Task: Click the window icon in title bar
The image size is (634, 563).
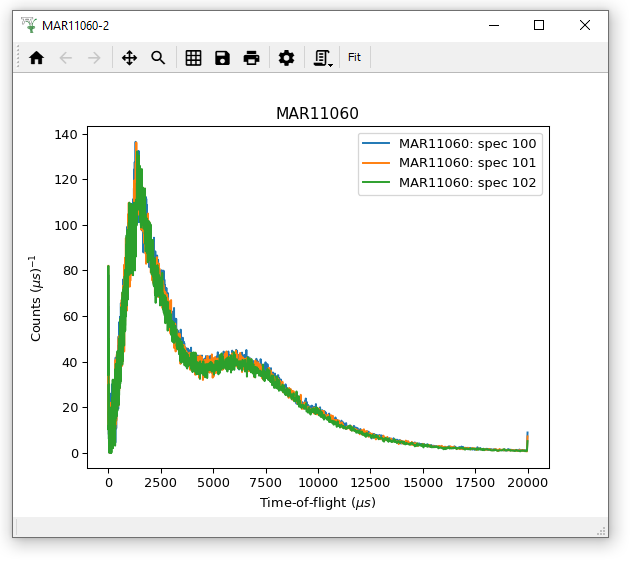Action: coord(28,25)
